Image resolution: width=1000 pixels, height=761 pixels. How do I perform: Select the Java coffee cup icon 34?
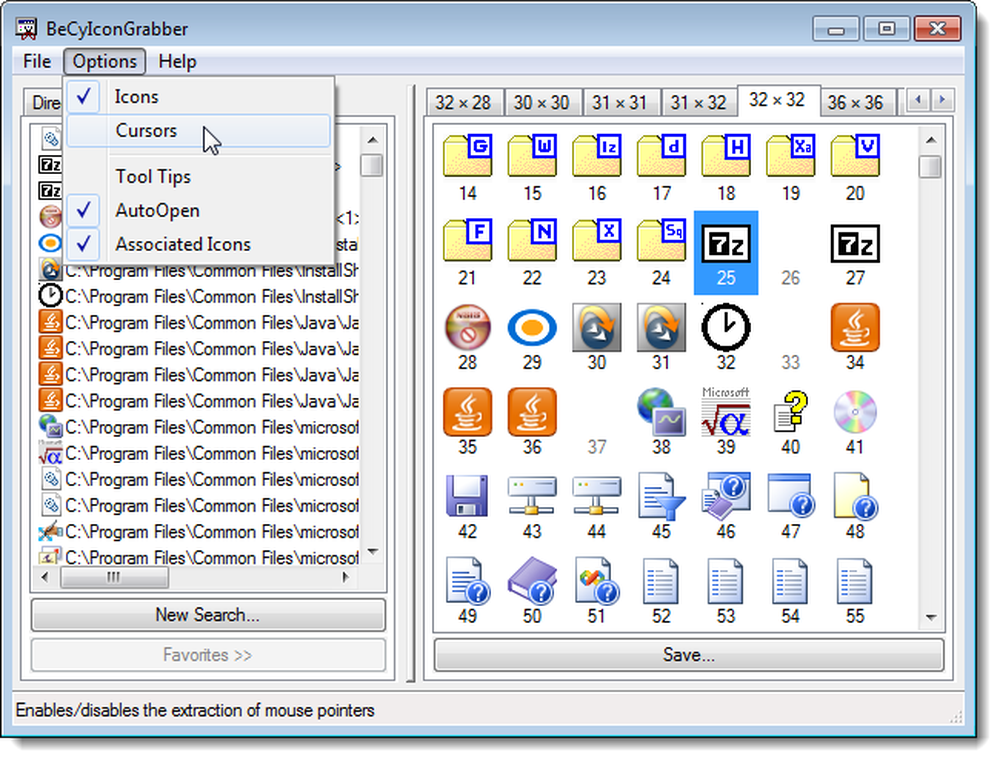click(x=855, y=327)
